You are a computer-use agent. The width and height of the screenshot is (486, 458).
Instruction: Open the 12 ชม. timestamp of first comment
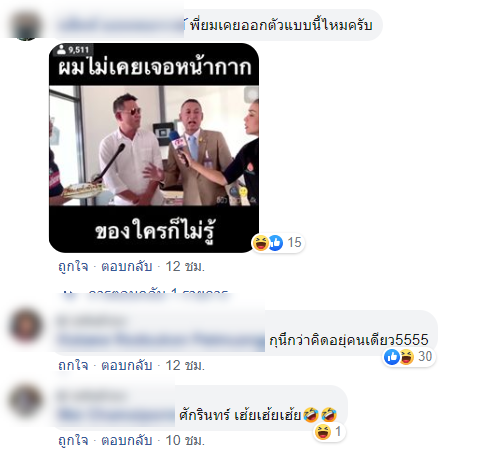[185, 267]
